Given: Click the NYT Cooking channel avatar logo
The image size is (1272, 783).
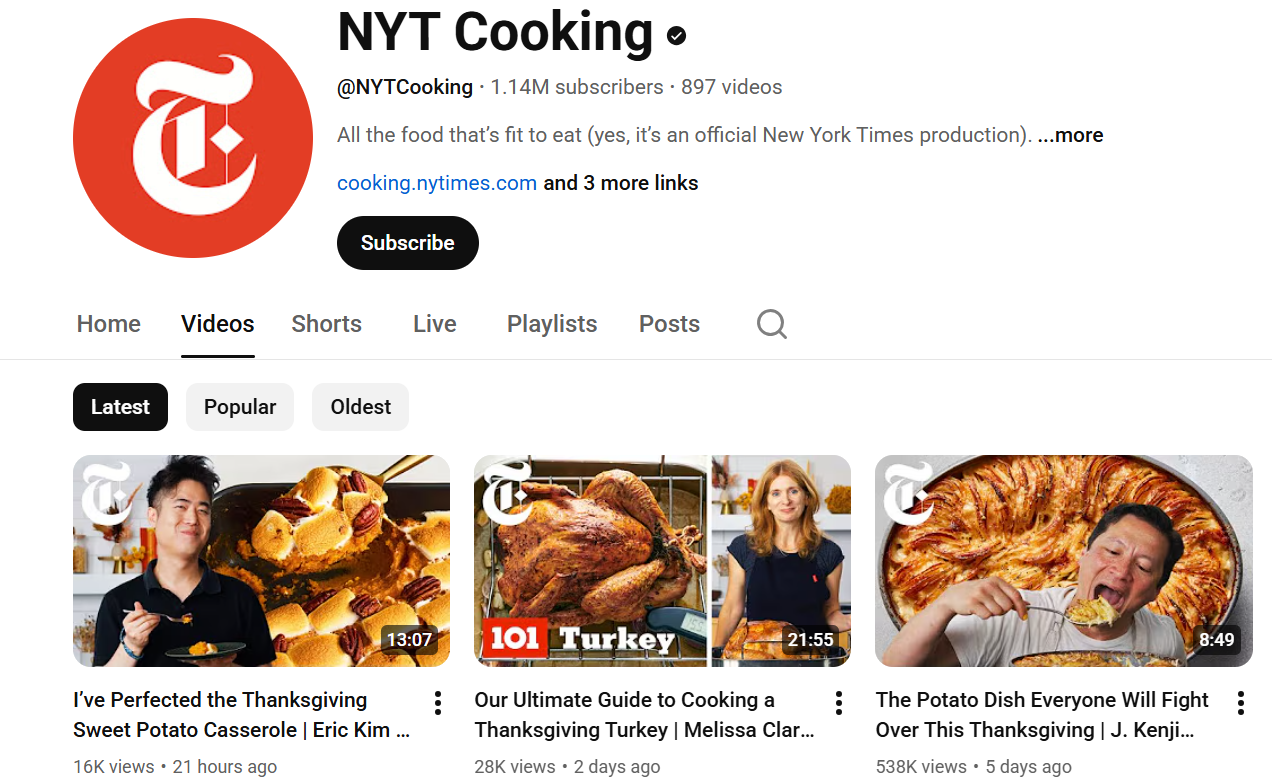Looking at the screenshot, I should (193, 138).
